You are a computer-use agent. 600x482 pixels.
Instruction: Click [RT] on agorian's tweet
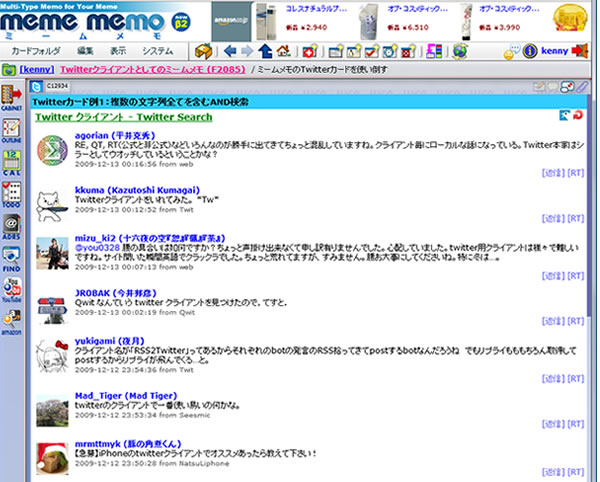tap(576, 173)
